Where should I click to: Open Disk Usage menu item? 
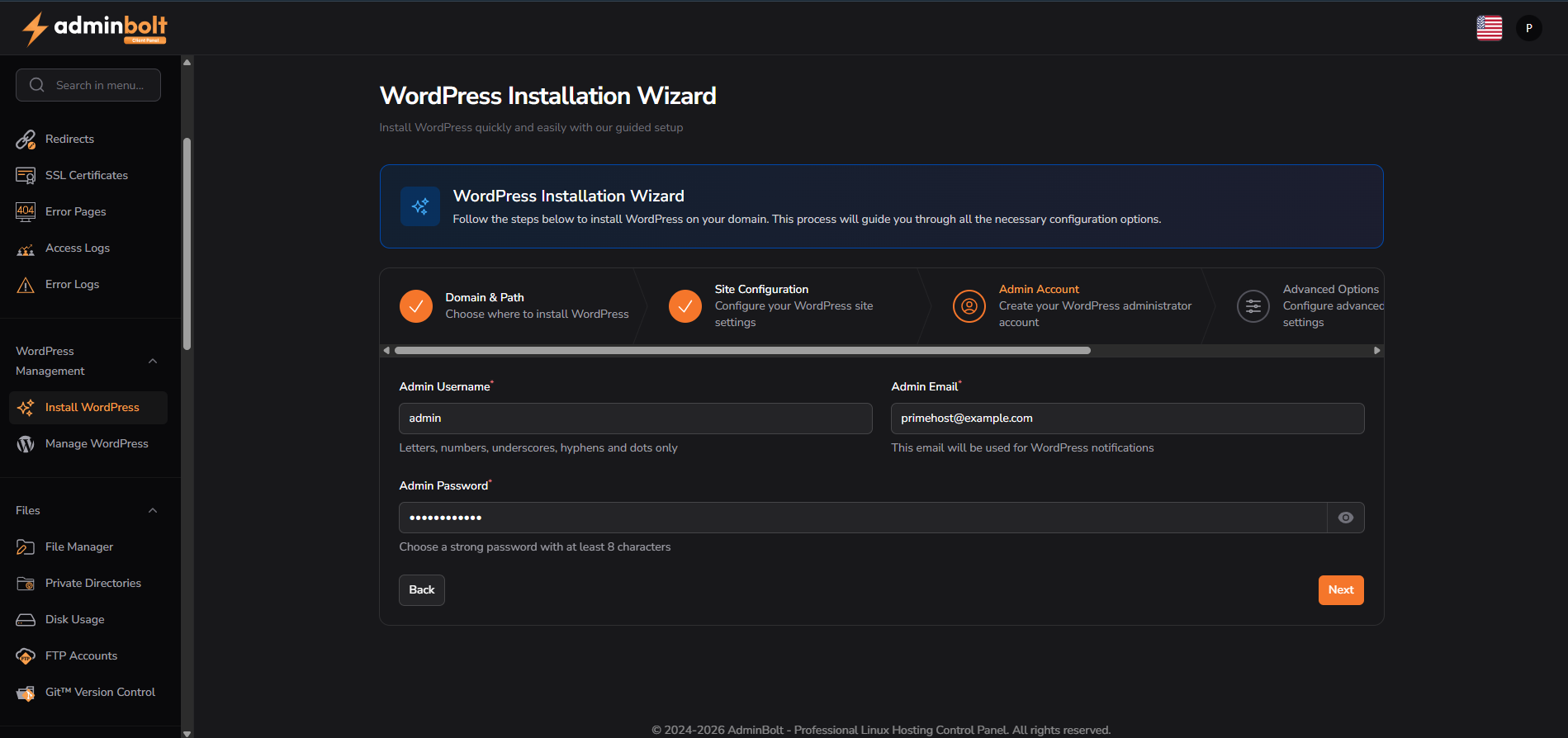click(x=88, y=620)
